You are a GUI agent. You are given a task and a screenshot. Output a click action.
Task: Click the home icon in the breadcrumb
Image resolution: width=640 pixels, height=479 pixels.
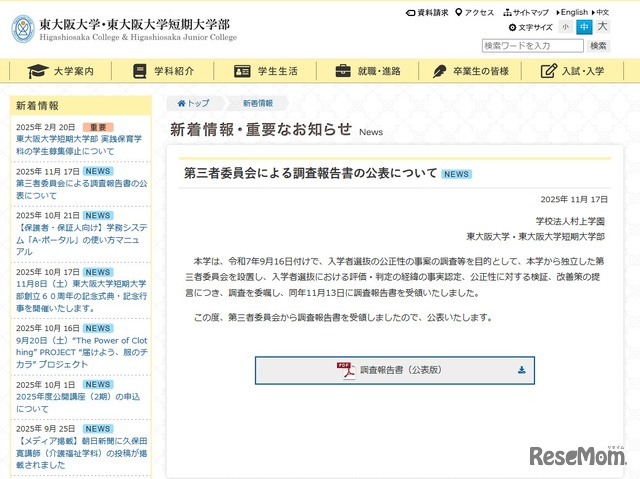(x=182, y=103)
